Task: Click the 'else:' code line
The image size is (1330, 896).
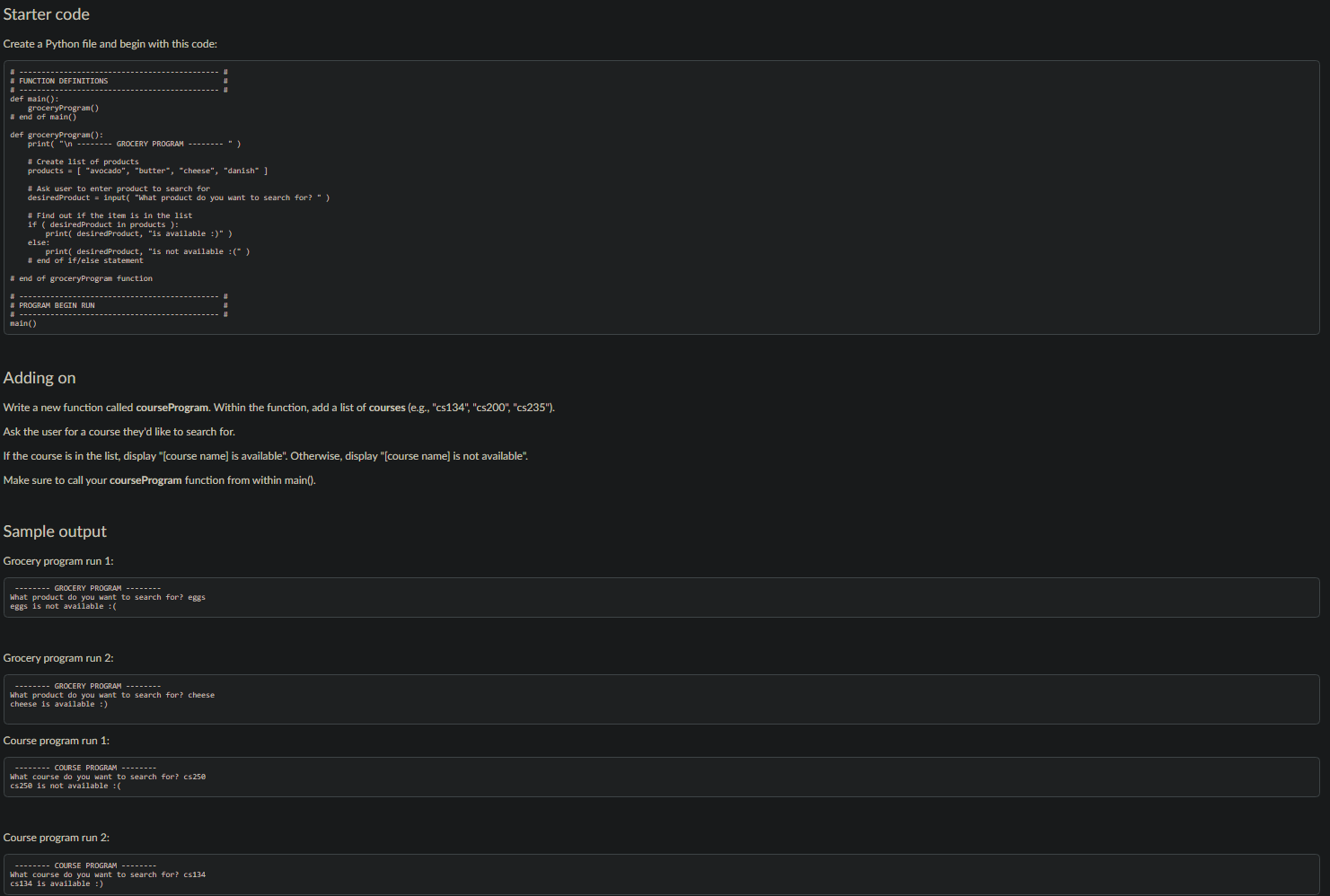Action: (x=39, y=242)
